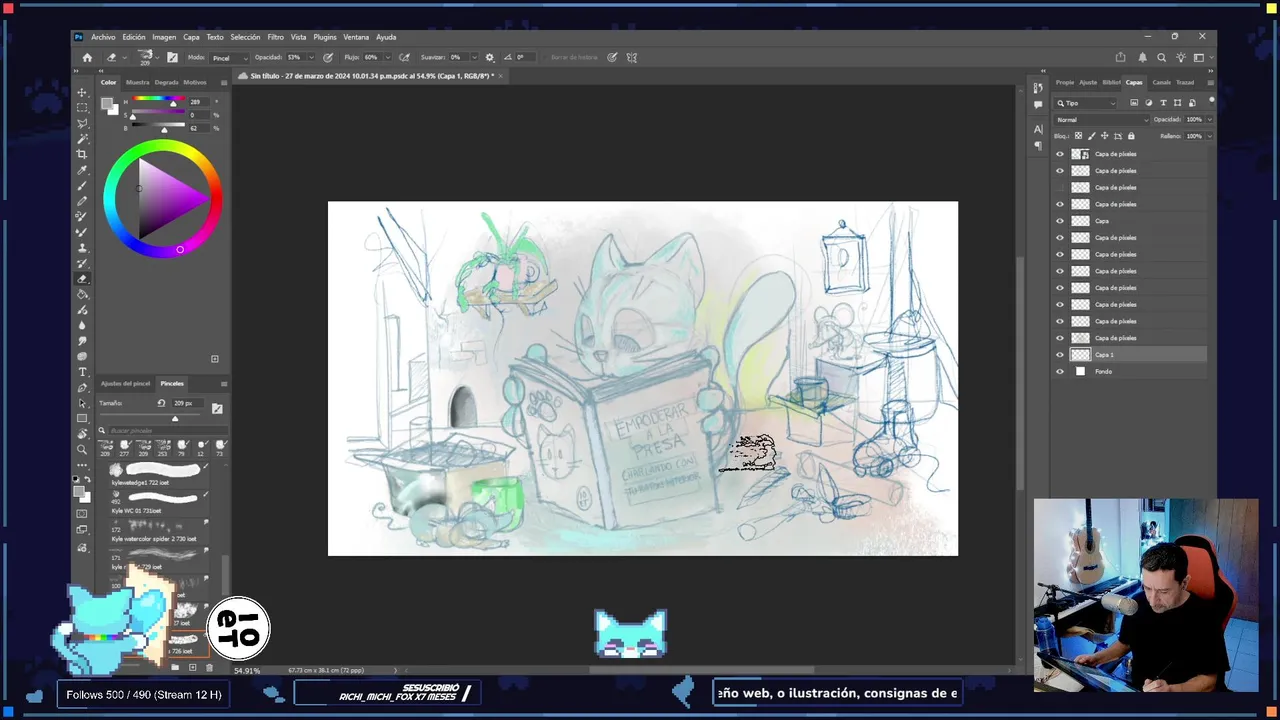Click the 54.91% zoom level field
This screenshot has height=720, width=1280.
[x=247, y=670]
